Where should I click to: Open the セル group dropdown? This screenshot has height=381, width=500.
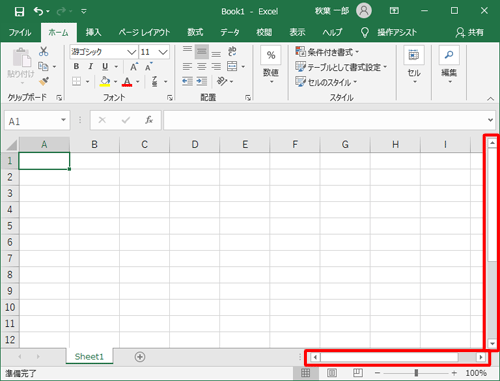coord(414,65)
